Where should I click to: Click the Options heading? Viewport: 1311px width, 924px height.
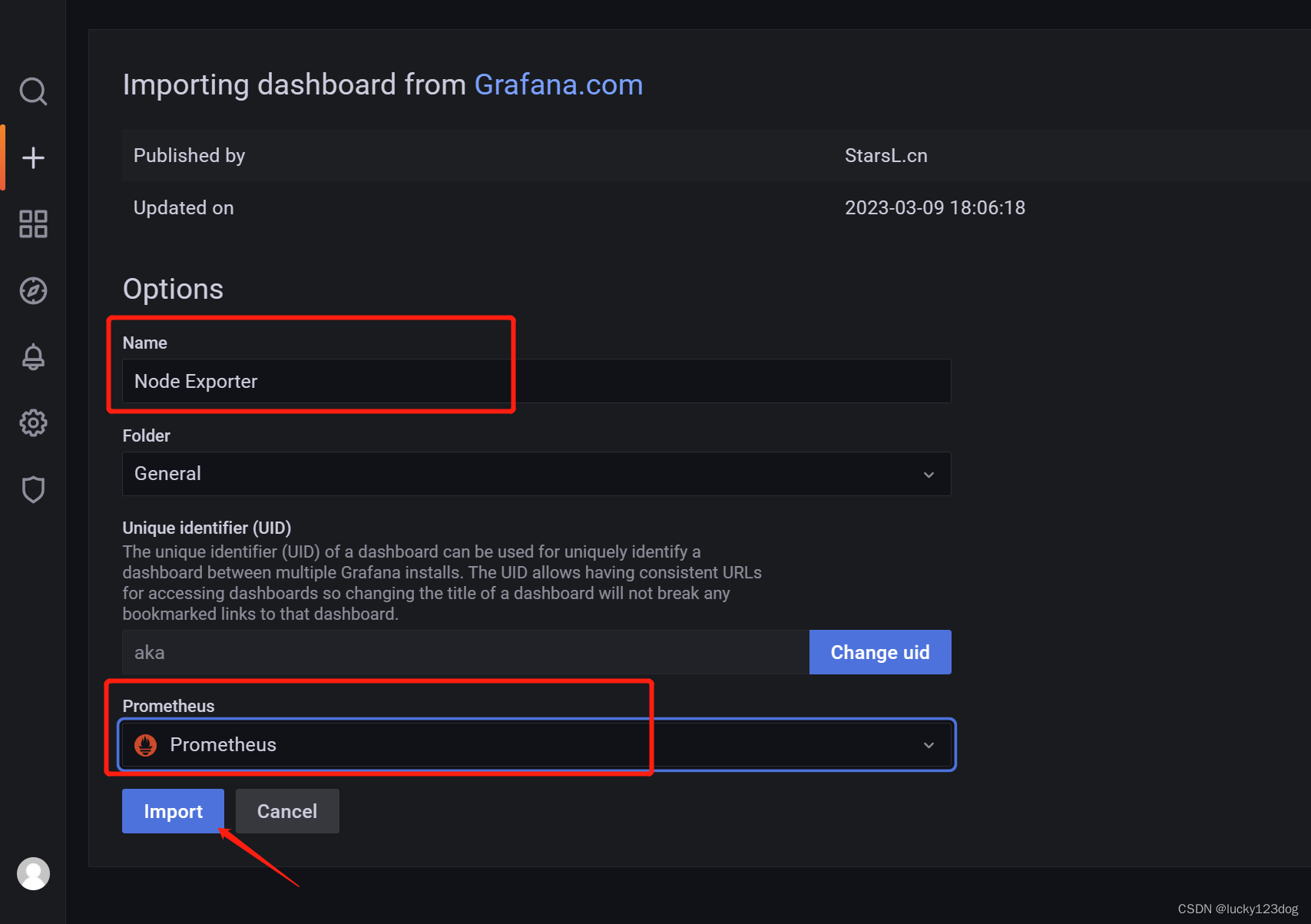[x=173, y=289]
